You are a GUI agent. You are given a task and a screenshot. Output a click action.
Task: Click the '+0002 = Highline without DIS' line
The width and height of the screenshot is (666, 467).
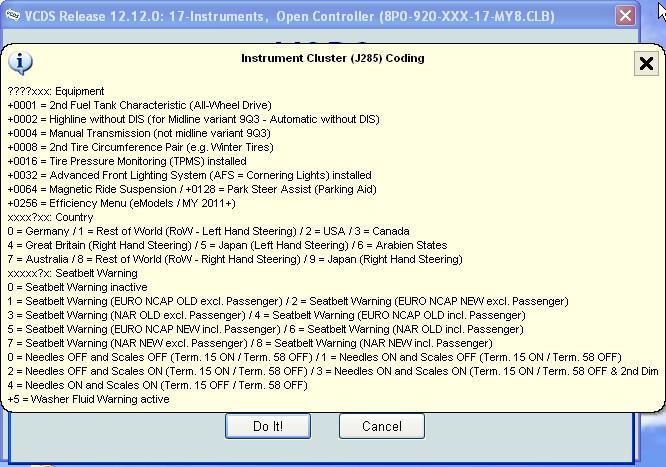(193, 119)
